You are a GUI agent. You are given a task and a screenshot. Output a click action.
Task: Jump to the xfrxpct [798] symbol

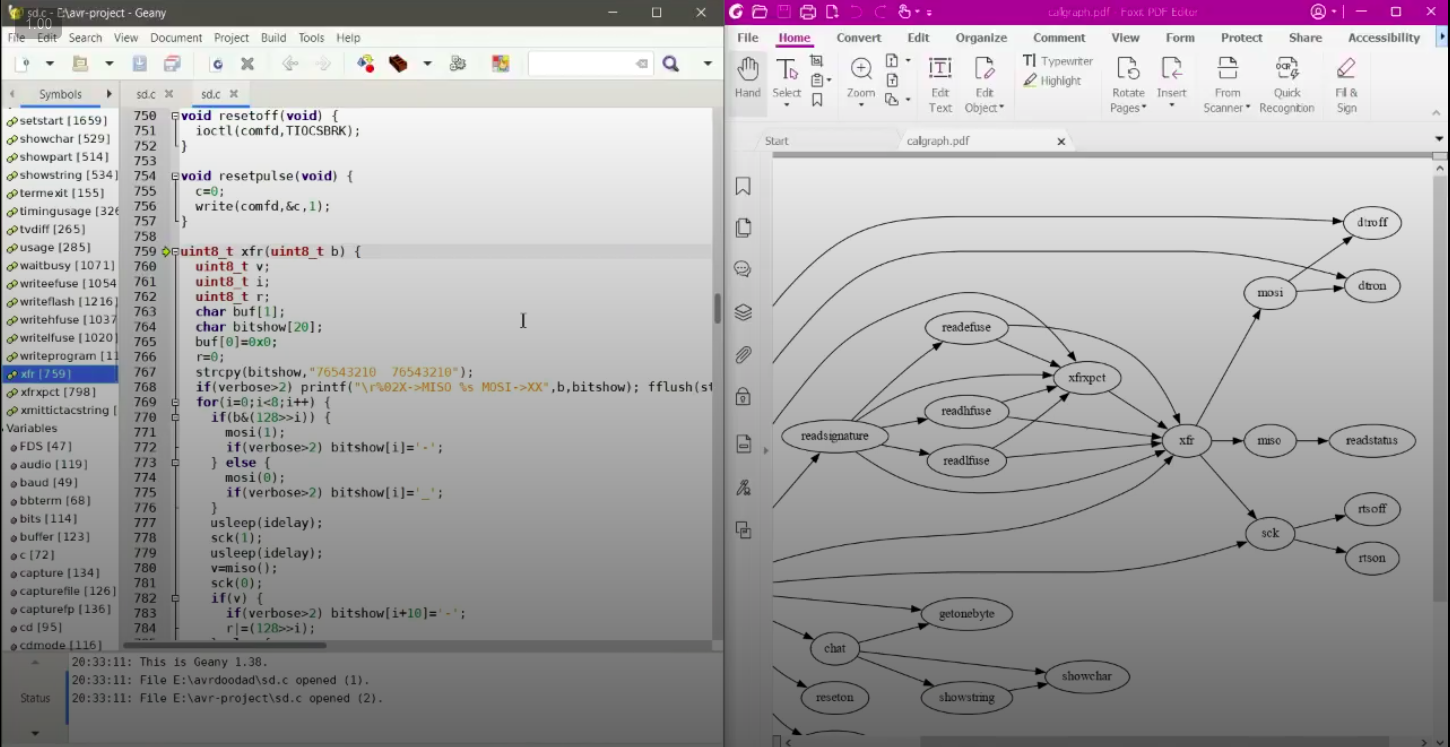tap(58, 392)
